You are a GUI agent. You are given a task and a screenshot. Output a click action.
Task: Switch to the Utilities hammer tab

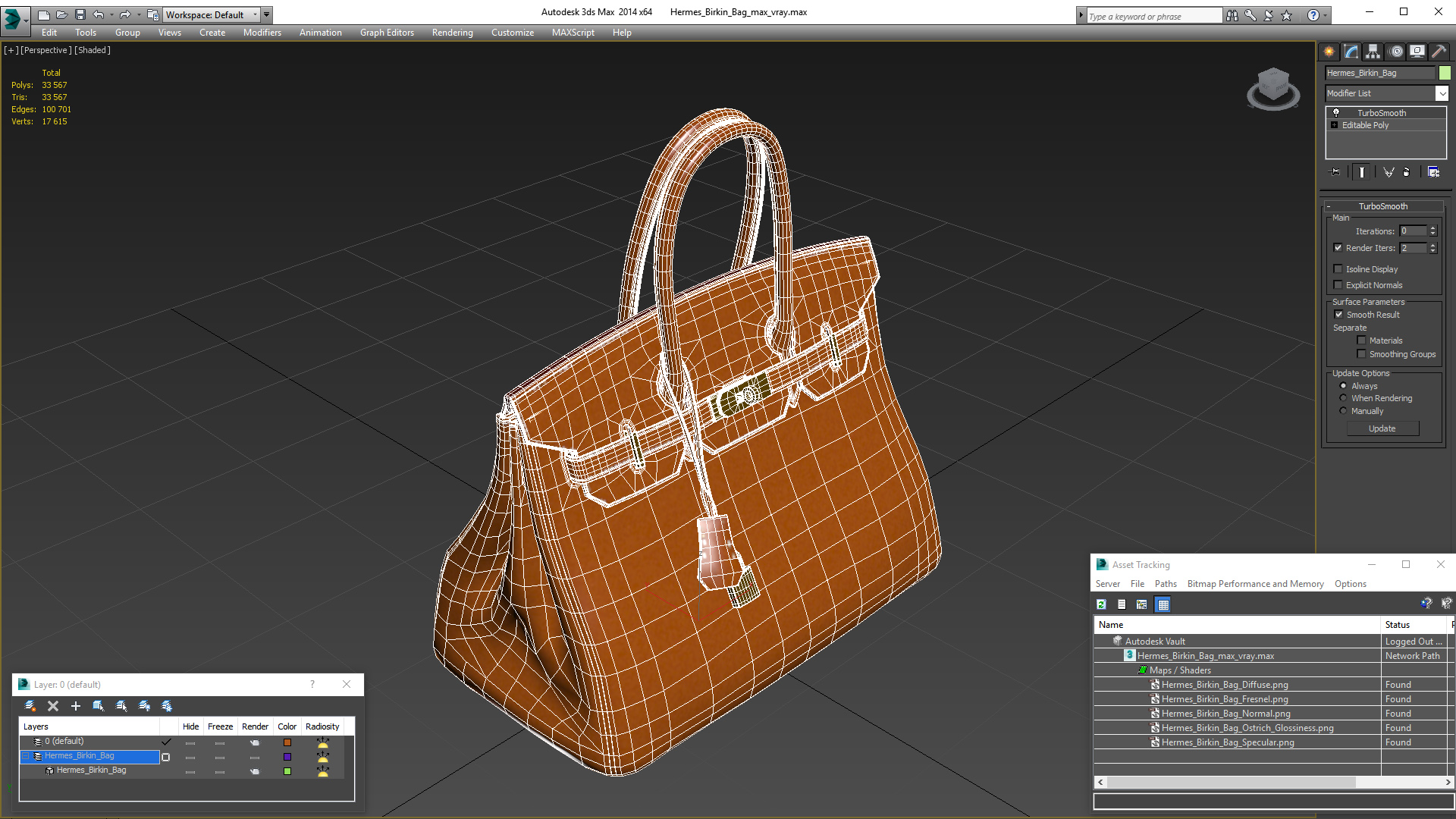point(1439,52)
